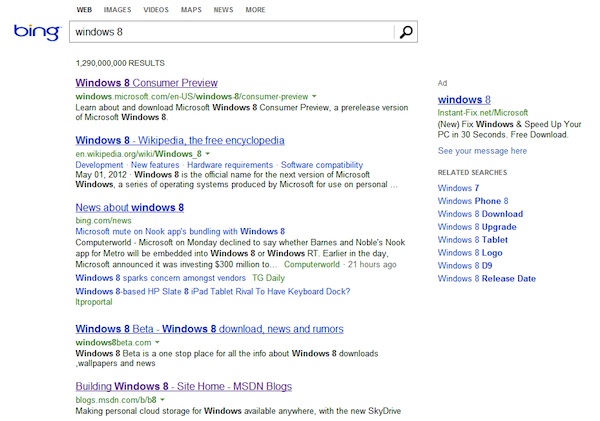The height and width of the screenshot is (421, 600).
Task: Click the TG Daily source label
Action: click(268, 278)
